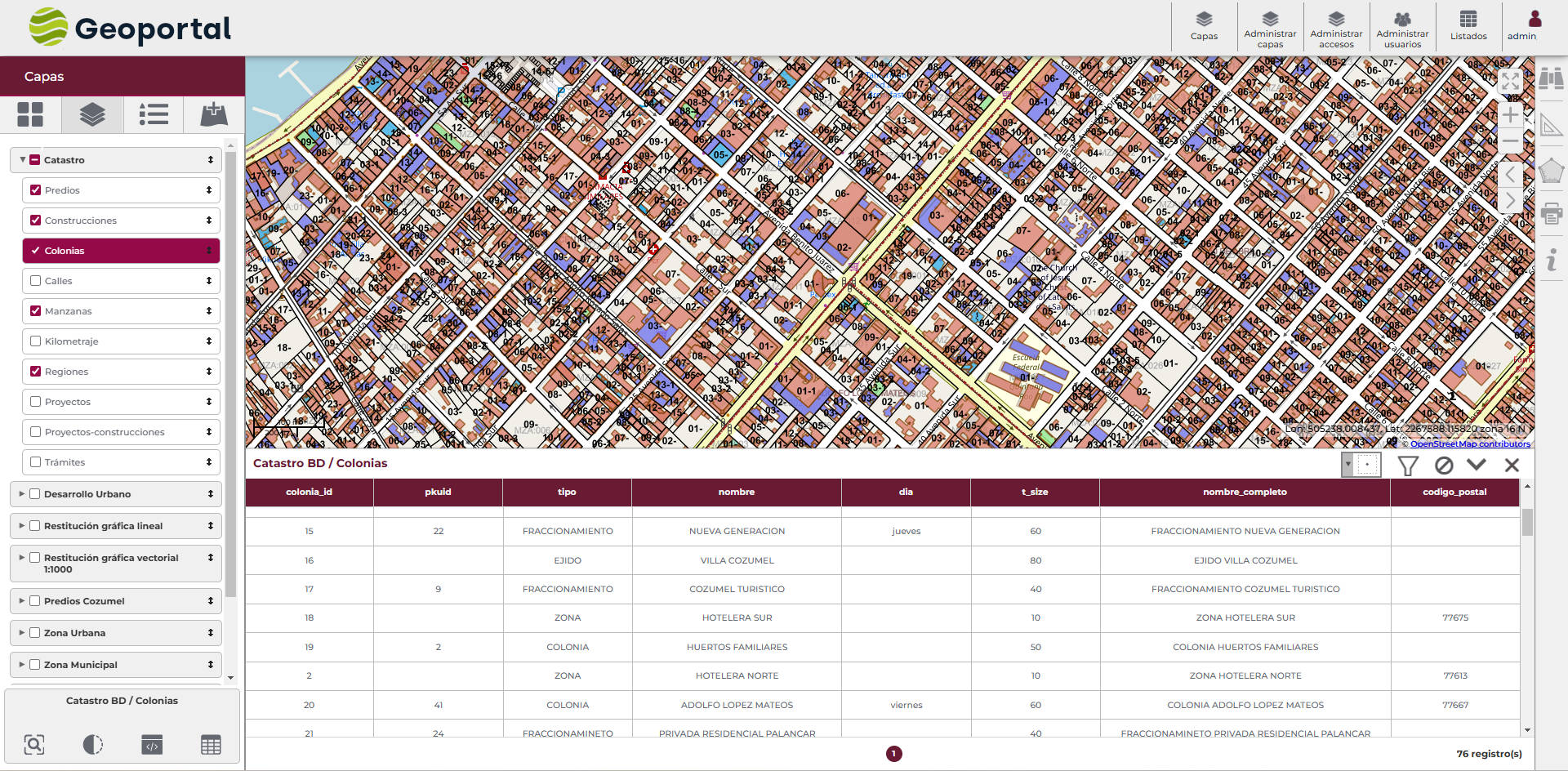Check the Kilometraje layer checkbox
1568x771 pixels.
(36, 341)
